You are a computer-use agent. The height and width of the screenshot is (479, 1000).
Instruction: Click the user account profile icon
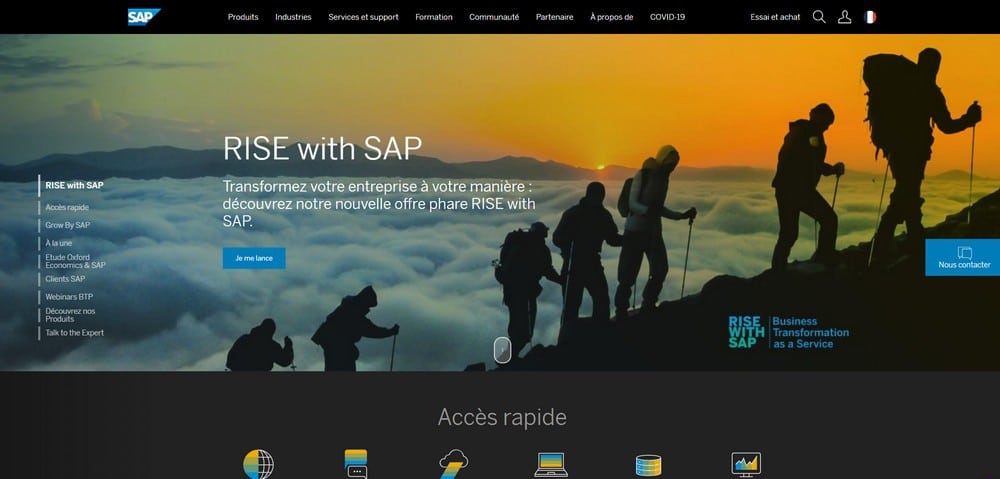[x=845, y=17]
